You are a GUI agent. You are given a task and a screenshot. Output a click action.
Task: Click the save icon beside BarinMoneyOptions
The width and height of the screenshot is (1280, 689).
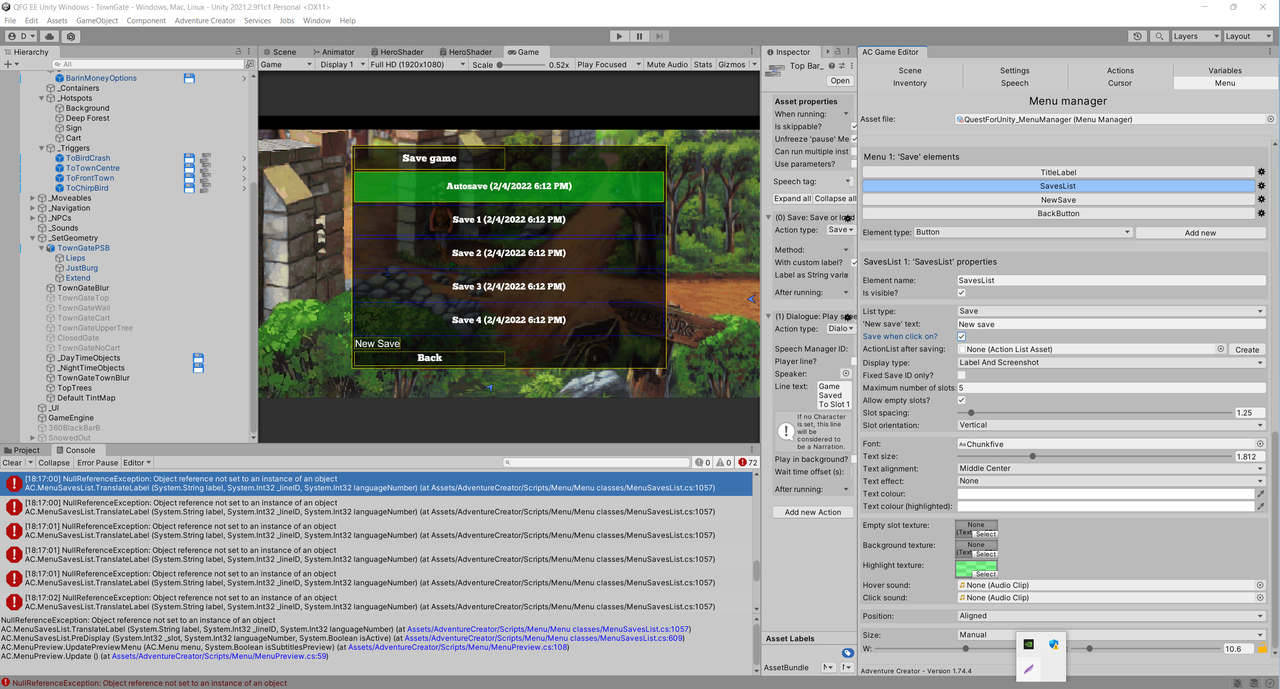pos(189,78)
